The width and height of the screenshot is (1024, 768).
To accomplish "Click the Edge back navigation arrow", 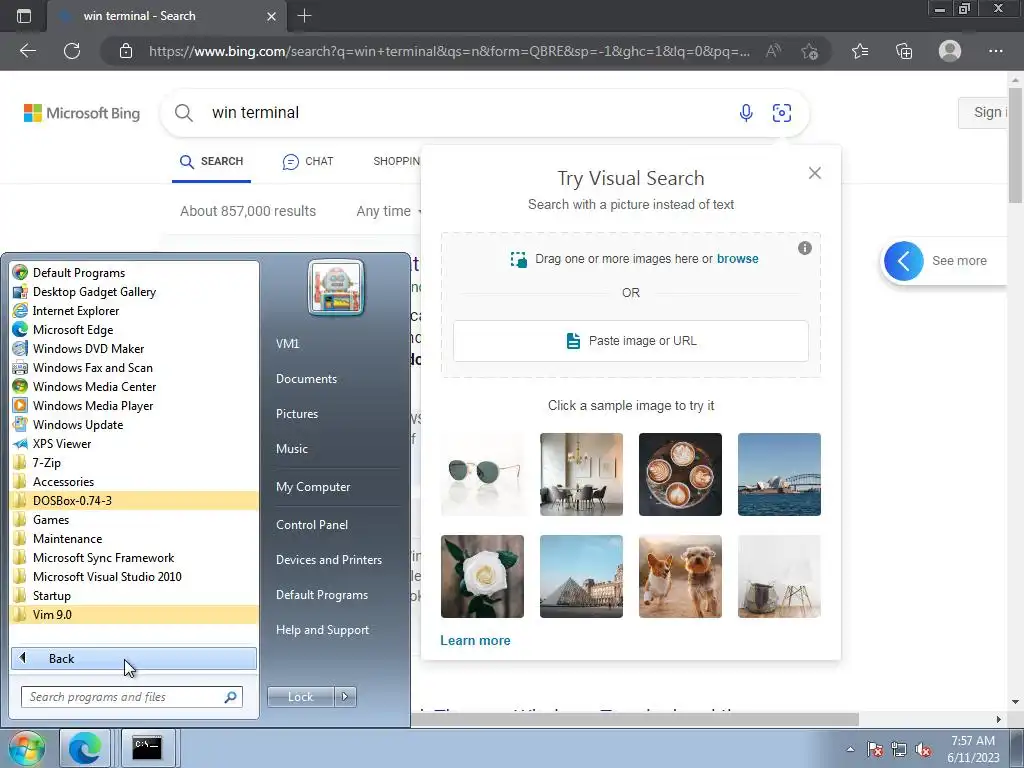I will [28, 51].
